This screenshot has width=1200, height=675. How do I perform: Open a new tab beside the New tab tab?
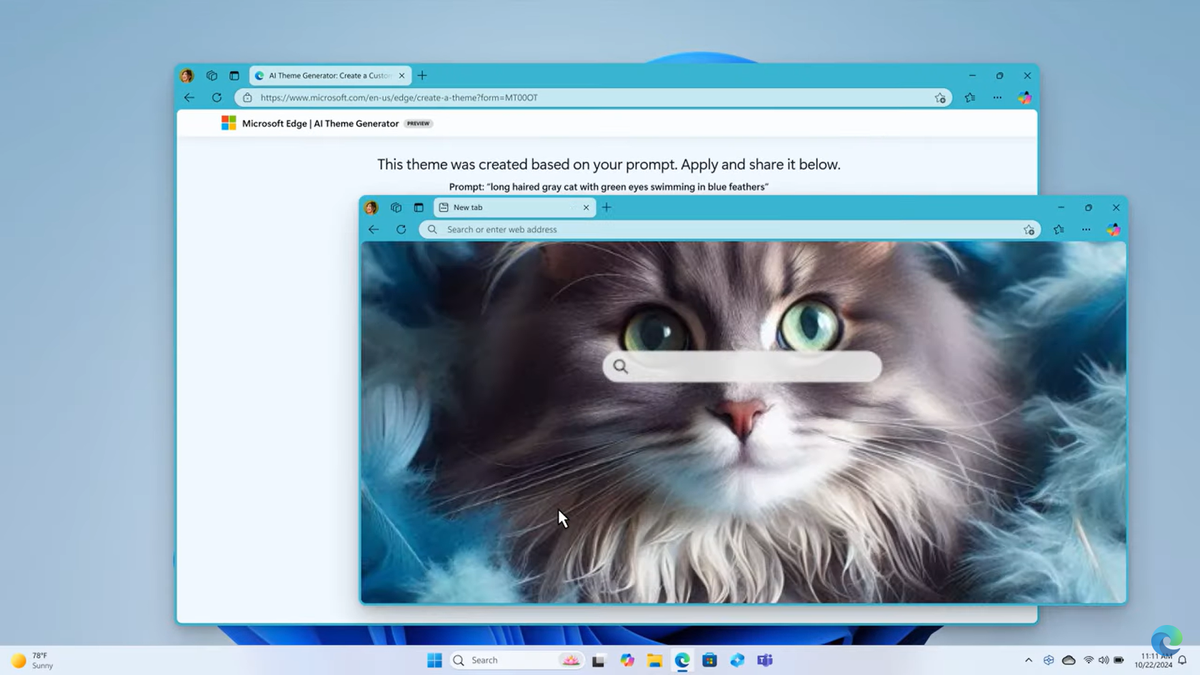pos(606,208)
